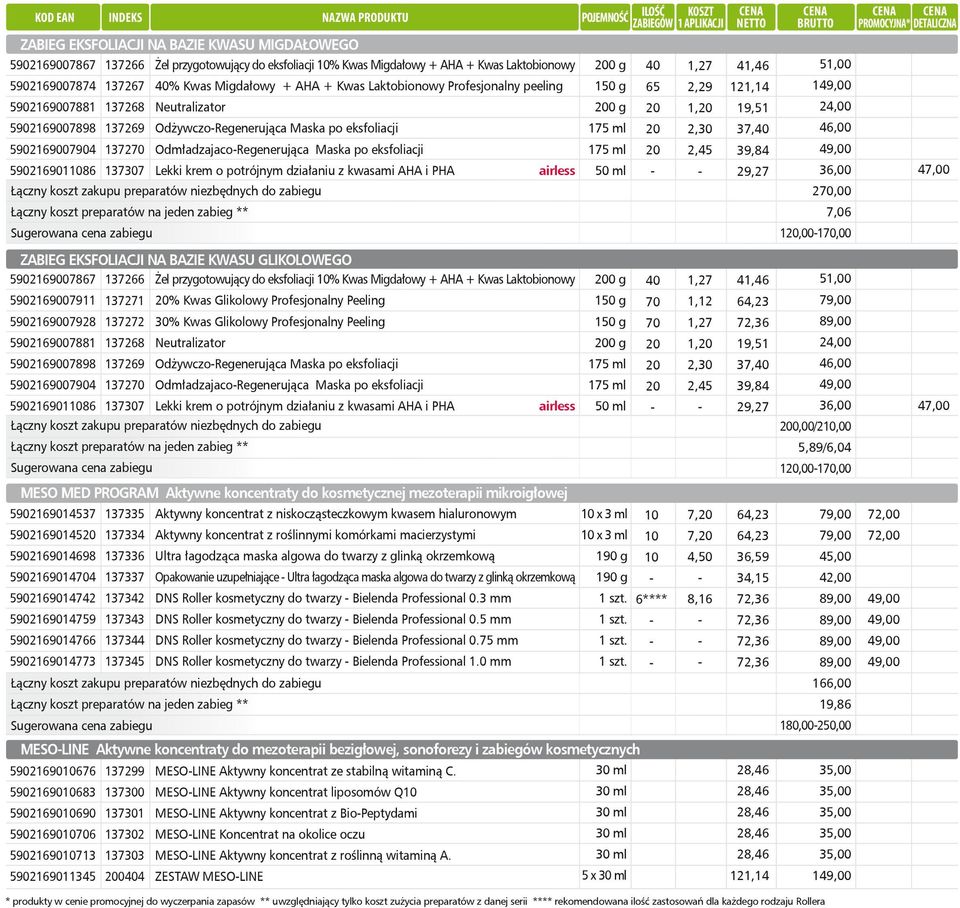Click the CENA BRUTTO column header
Viewport: 960px width, 908px height.
[816, 17]
